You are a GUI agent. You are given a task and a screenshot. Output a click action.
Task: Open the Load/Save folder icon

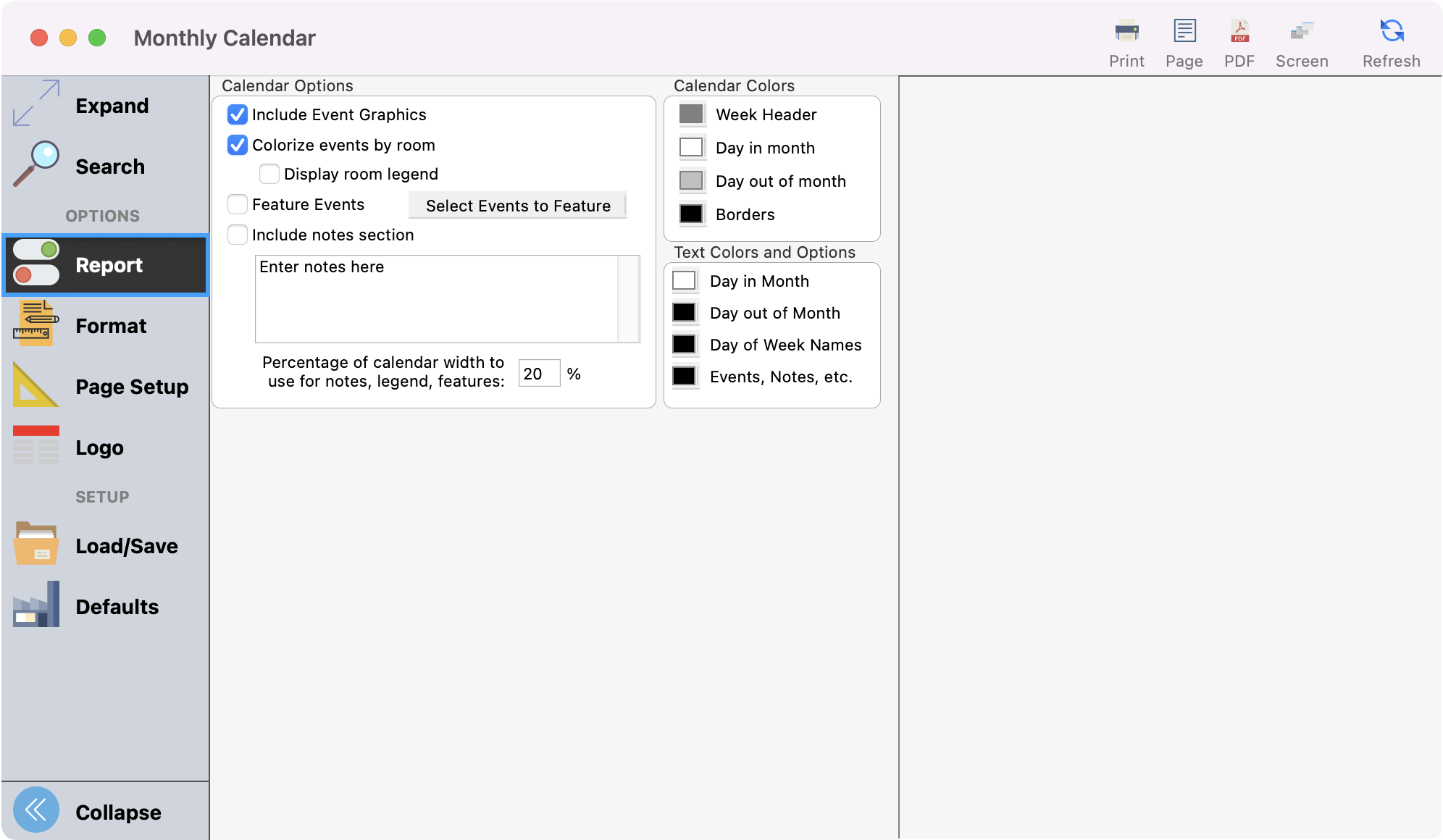point(36,544)
